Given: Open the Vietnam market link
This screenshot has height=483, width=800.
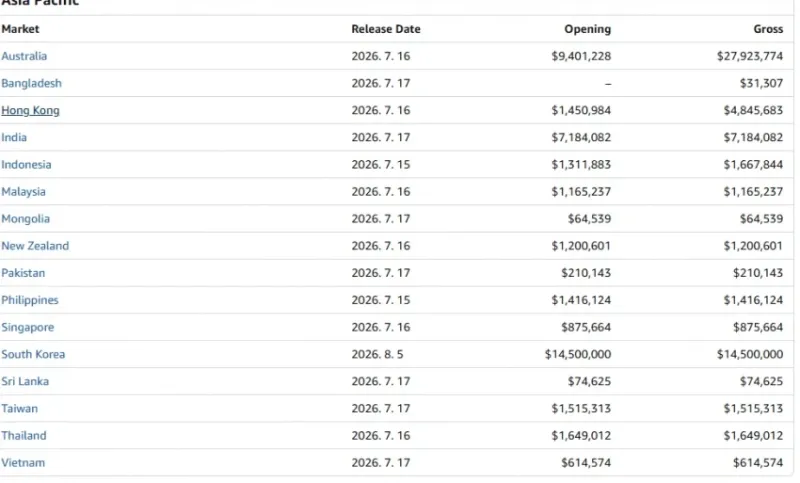Looking at the screenshot, I should click(x=23, y=462).
